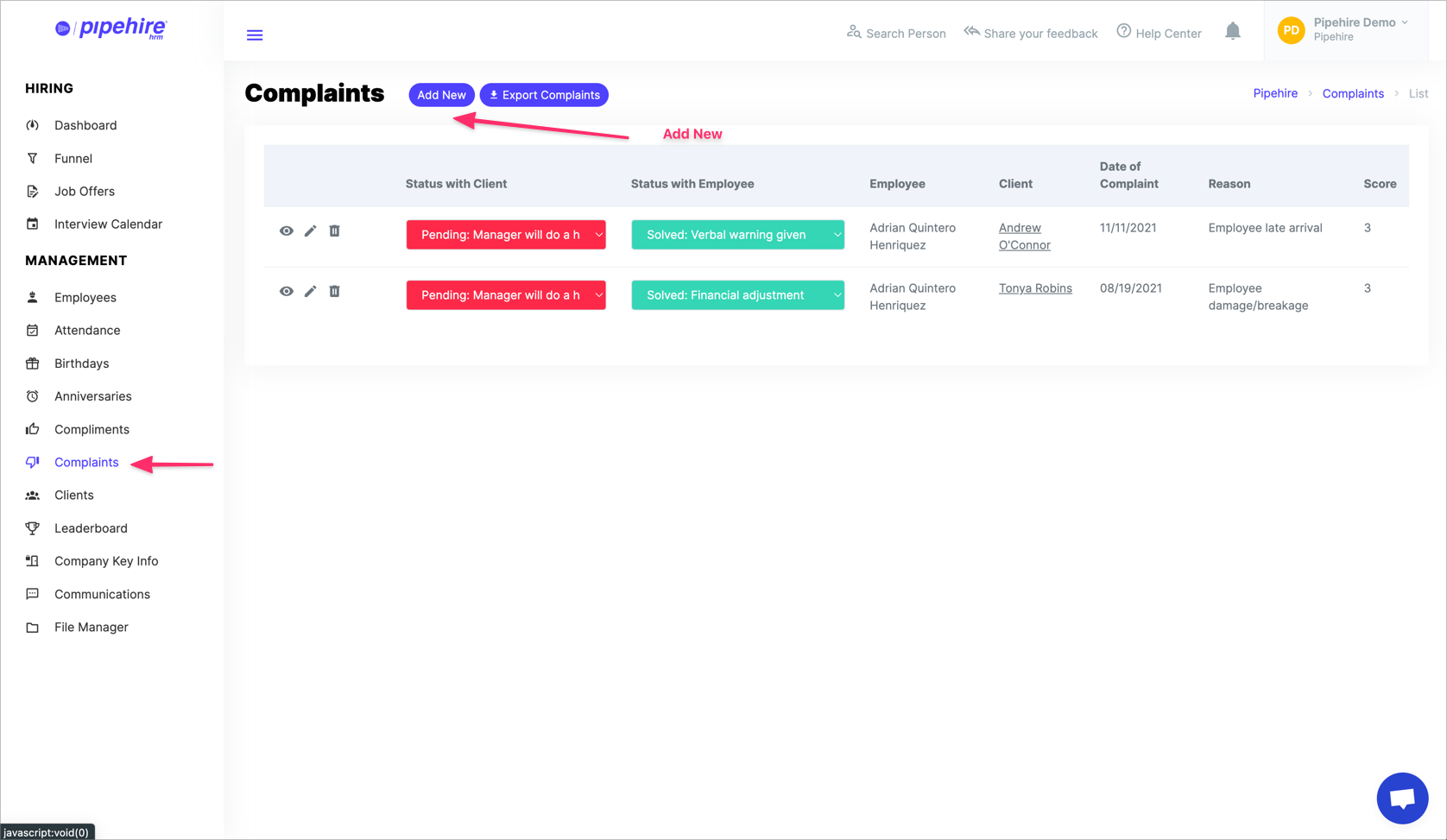View details of the first complaint
The image size is (1447, 840).
tap(286, 231)
